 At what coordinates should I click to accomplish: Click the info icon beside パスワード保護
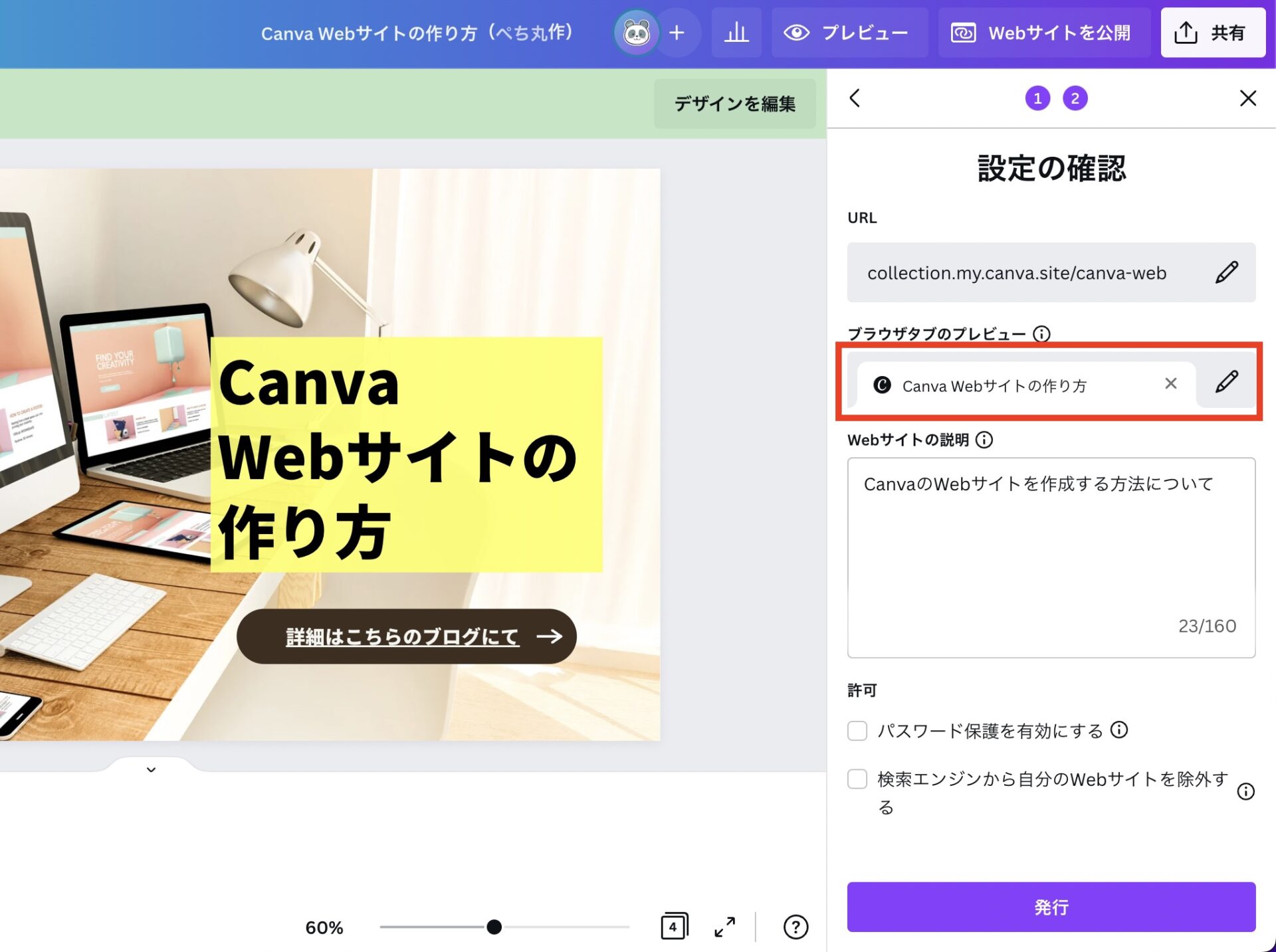1120,730
